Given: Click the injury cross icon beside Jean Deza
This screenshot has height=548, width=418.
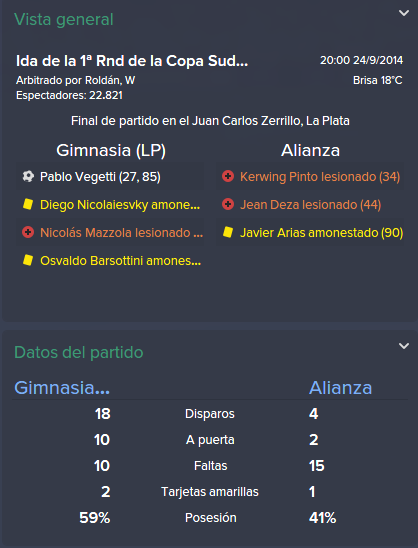Looking at the screenshot, I should click(228, 204).
